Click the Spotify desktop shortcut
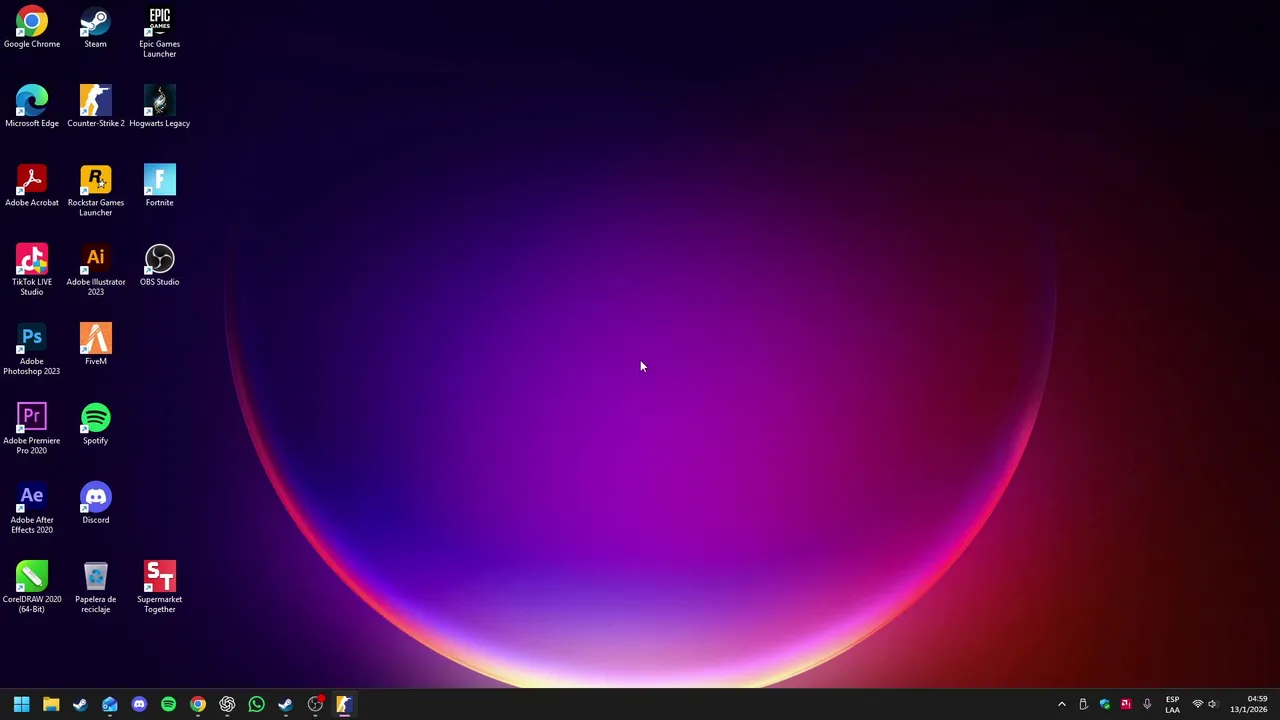Screen dimensions: 1280x720 (x=95, y=424)
